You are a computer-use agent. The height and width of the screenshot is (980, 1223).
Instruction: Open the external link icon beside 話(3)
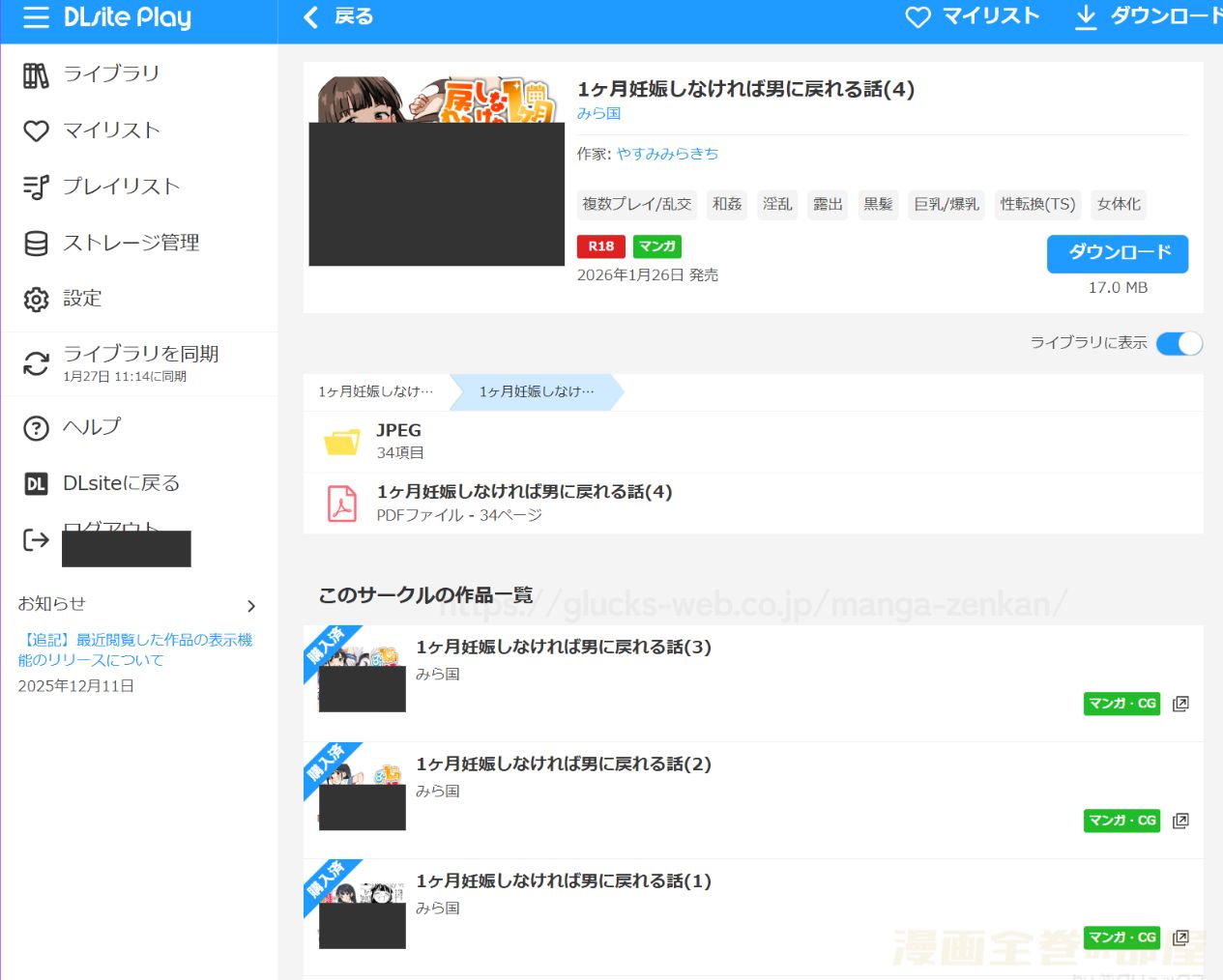(1180, 704)
